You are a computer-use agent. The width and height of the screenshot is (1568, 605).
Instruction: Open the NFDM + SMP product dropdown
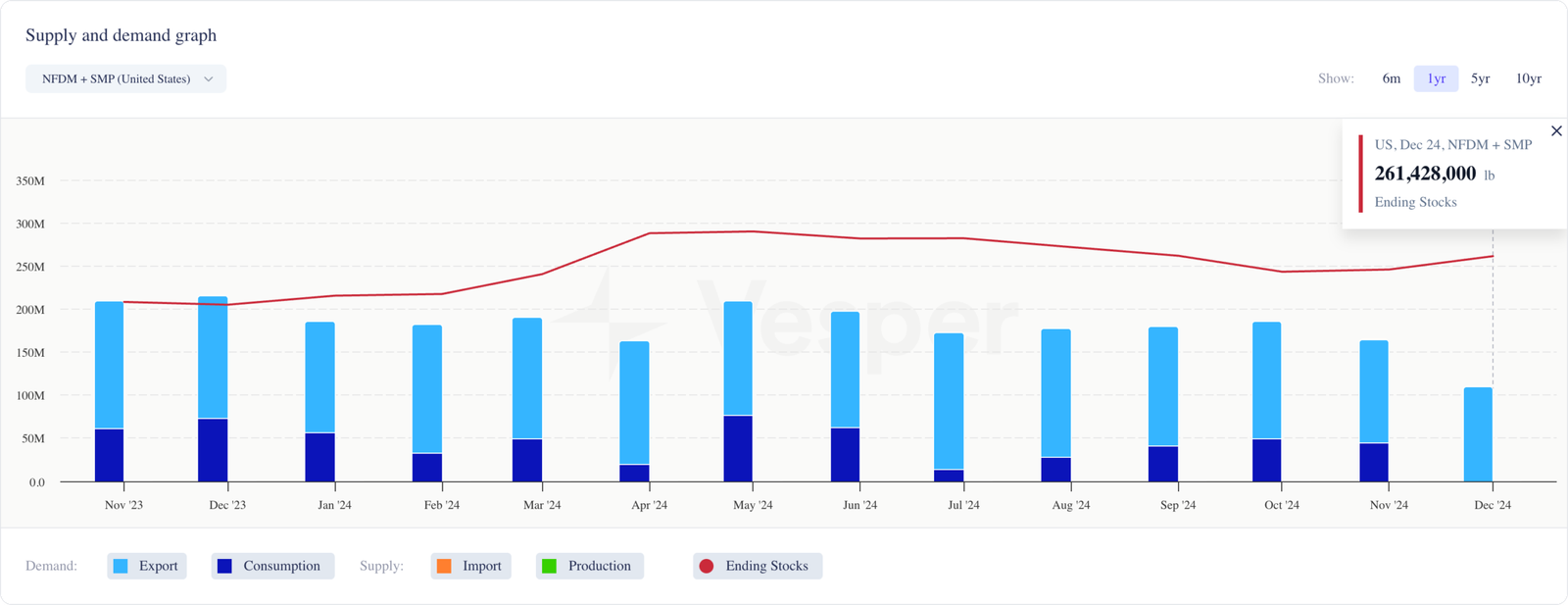(x=117, y=79)
